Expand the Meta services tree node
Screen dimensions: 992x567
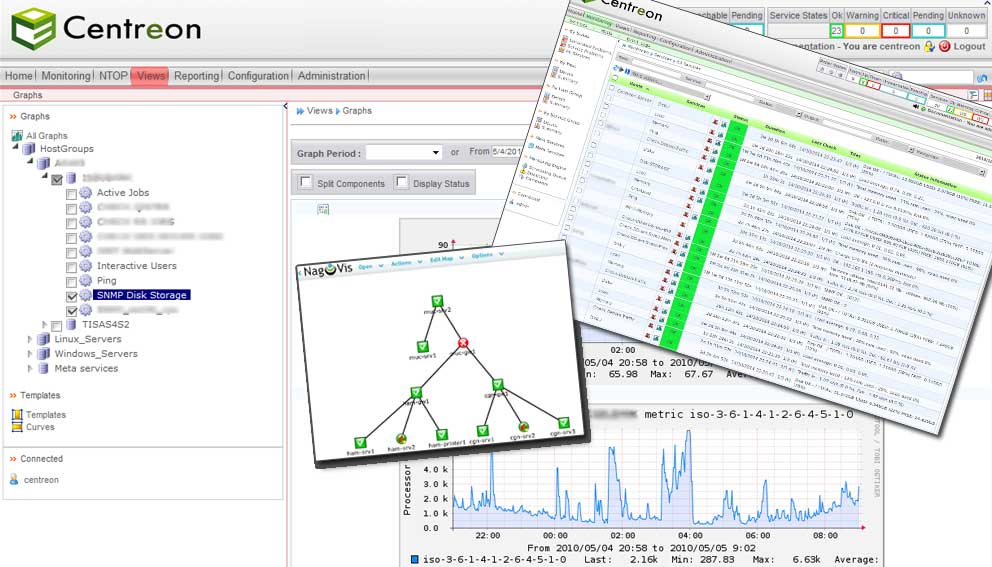tap(29, 368)
